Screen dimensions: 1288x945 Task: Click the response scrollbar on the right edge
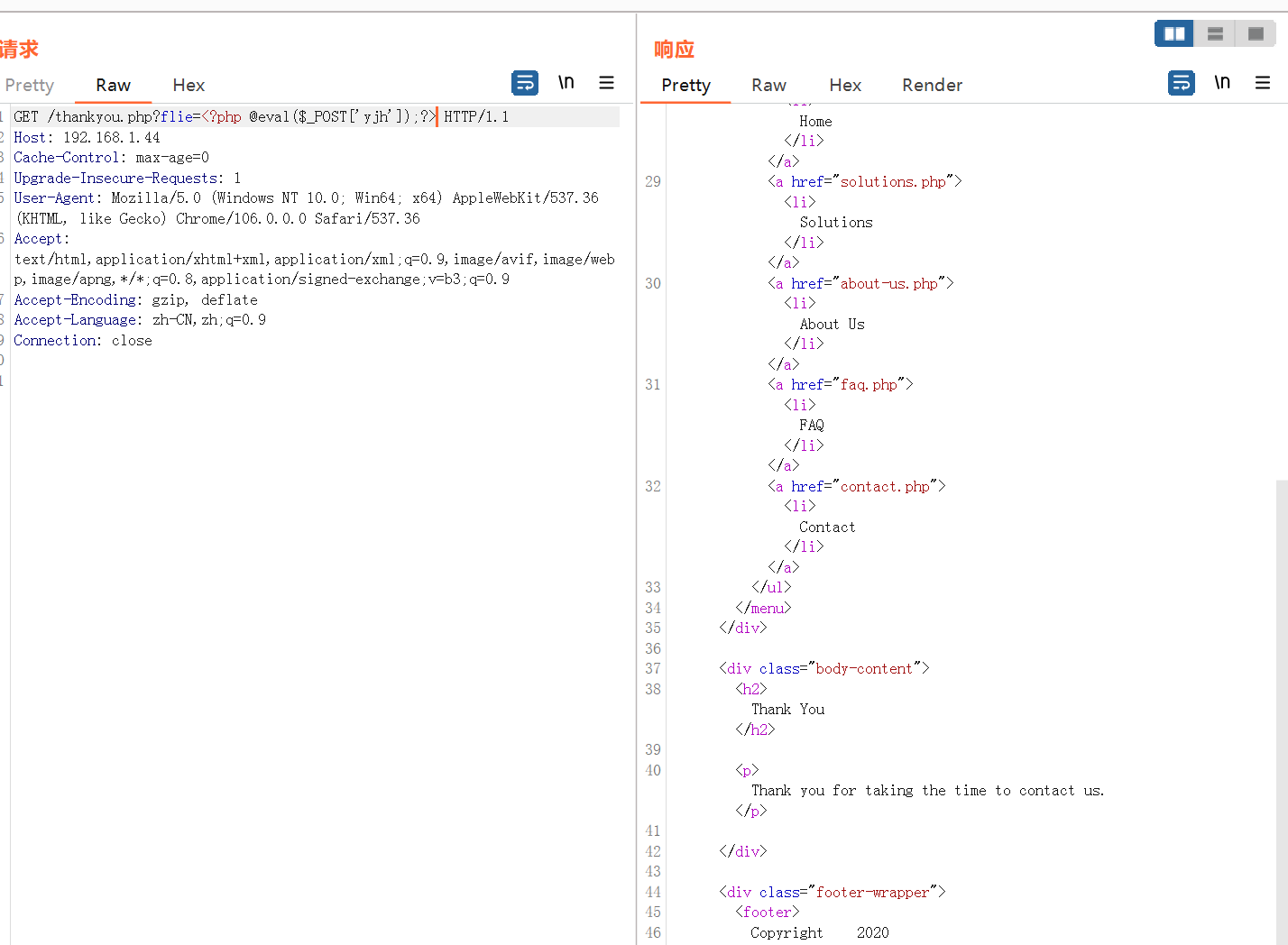coord(1282,712)
